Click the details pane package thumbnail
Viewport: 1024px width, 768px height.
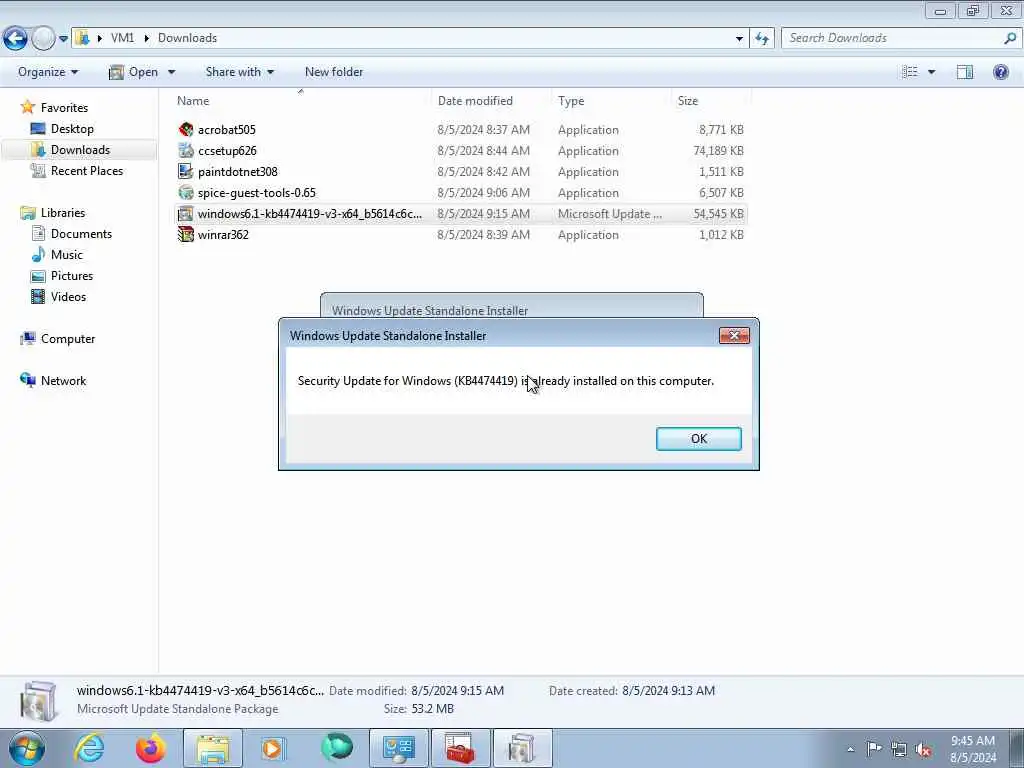coord(38,701)
